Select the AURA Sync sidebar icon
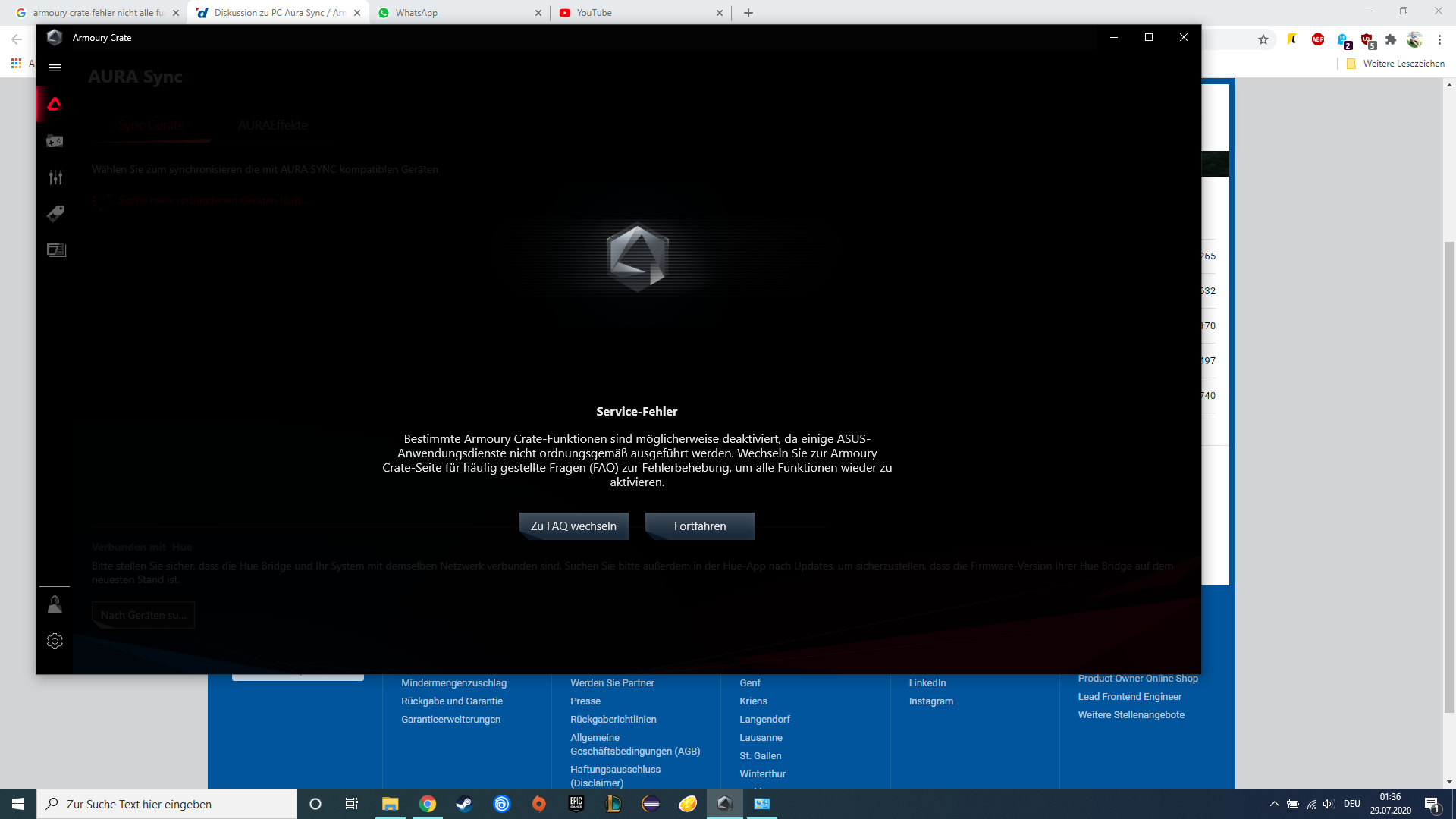Viewport: 1456px width, 819px height. [x=55, y=105]
